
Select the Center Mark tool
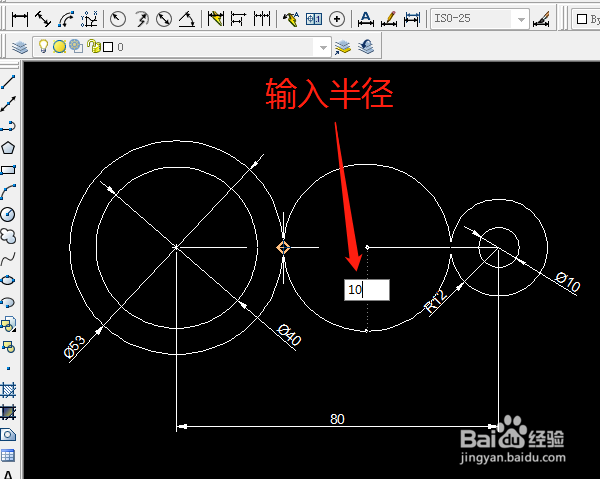click(337, 19)
